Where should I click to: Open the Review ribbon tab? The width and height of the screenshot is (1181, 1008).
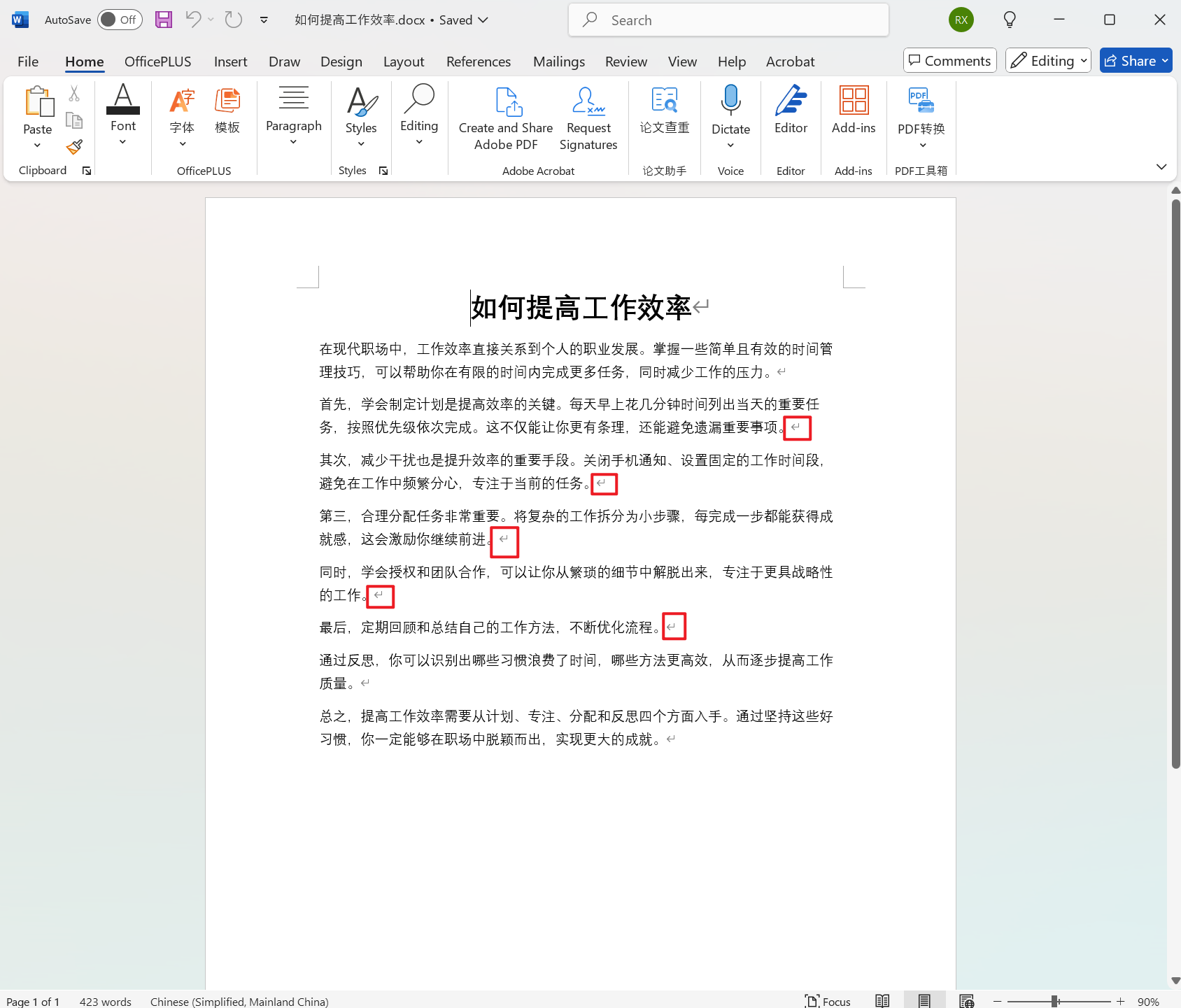click(625, 62)
